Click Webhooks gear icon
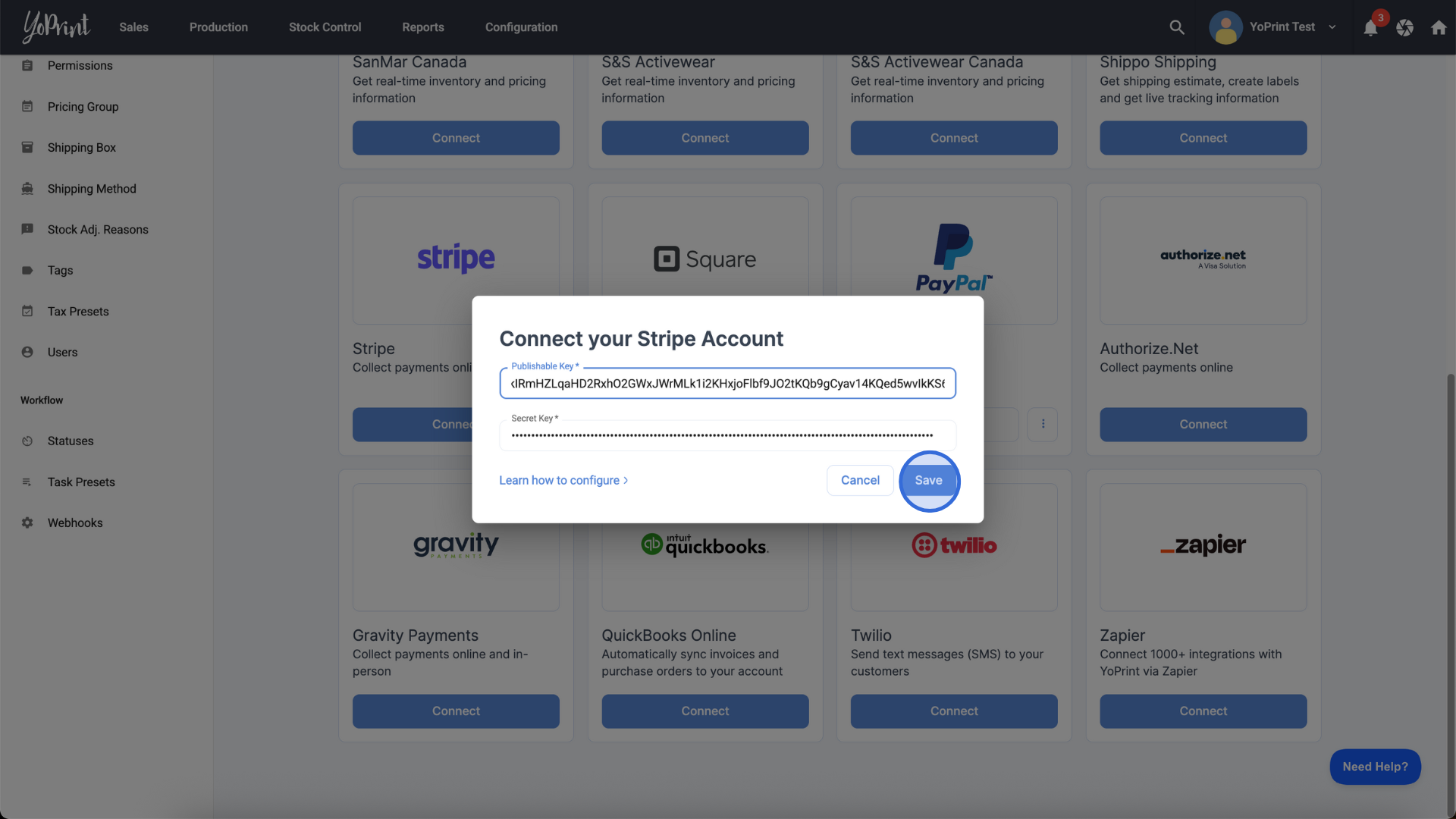The width and height of the screenshot is (1456, 819). 27,522
